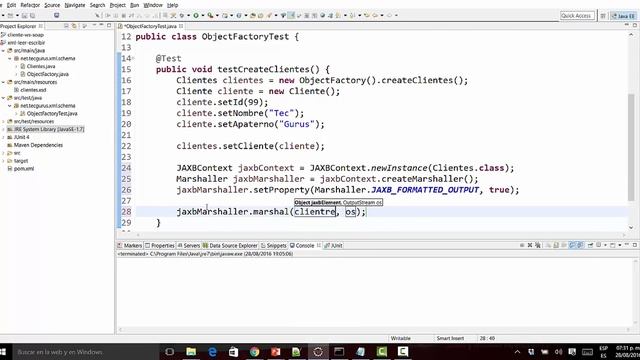The height and width of the screenshot is (360, 640).
Task: Close the ObjectFactoryTest.java editor tab
Action: pos(181,26)
